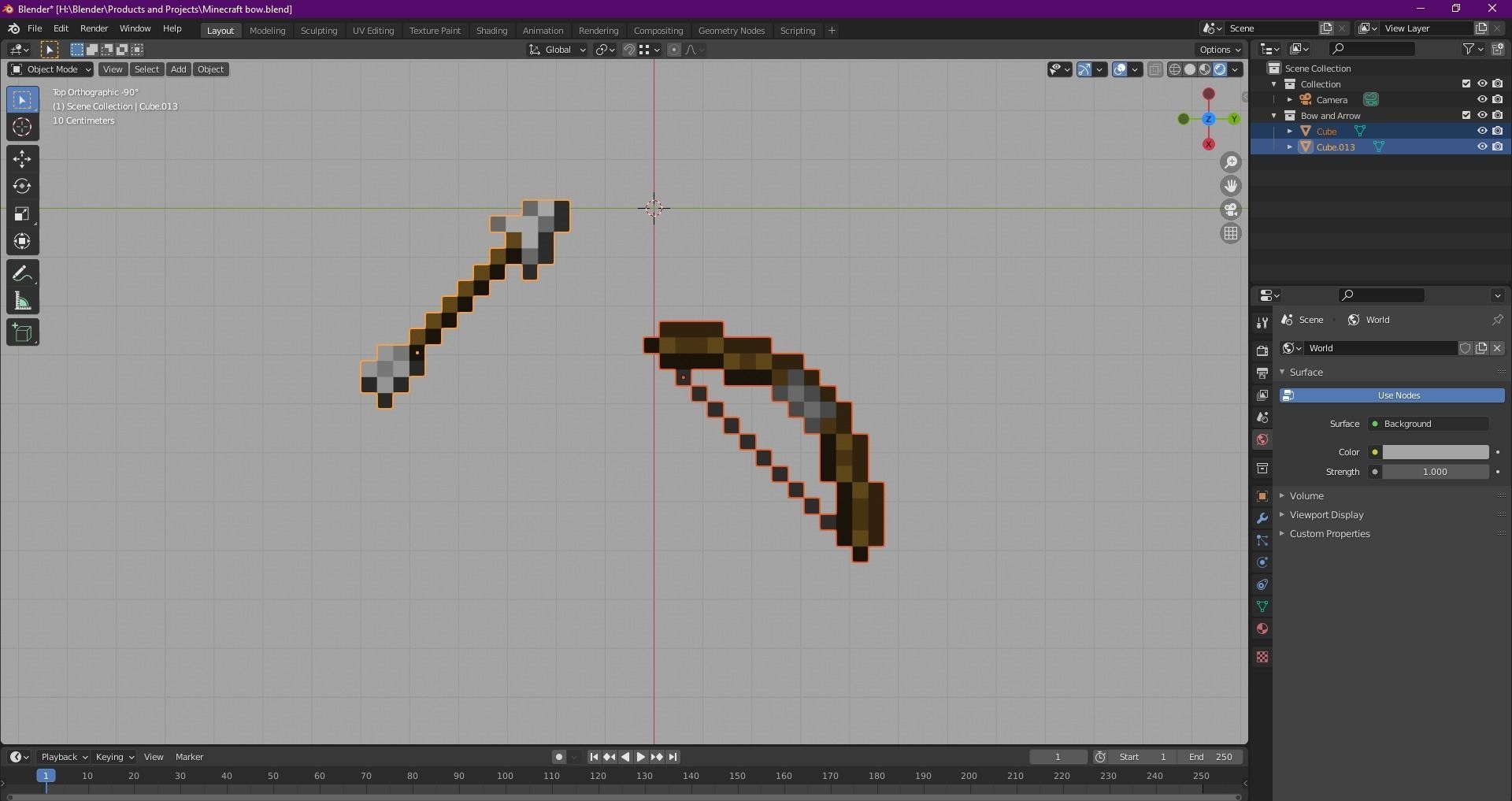
Task: Switch to the Shading workspace tab
Action: (x=491, y=31)
